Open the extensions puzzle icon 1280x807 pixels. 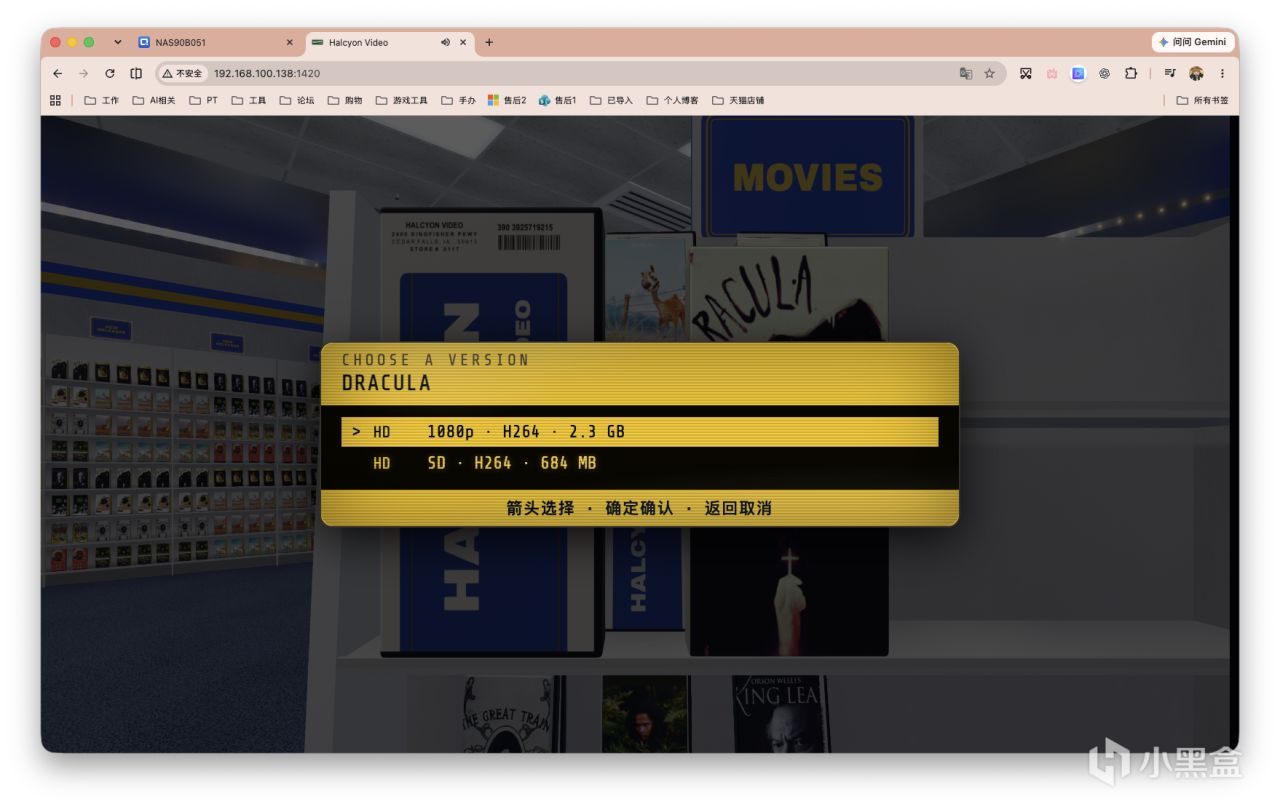point(1131,73)
